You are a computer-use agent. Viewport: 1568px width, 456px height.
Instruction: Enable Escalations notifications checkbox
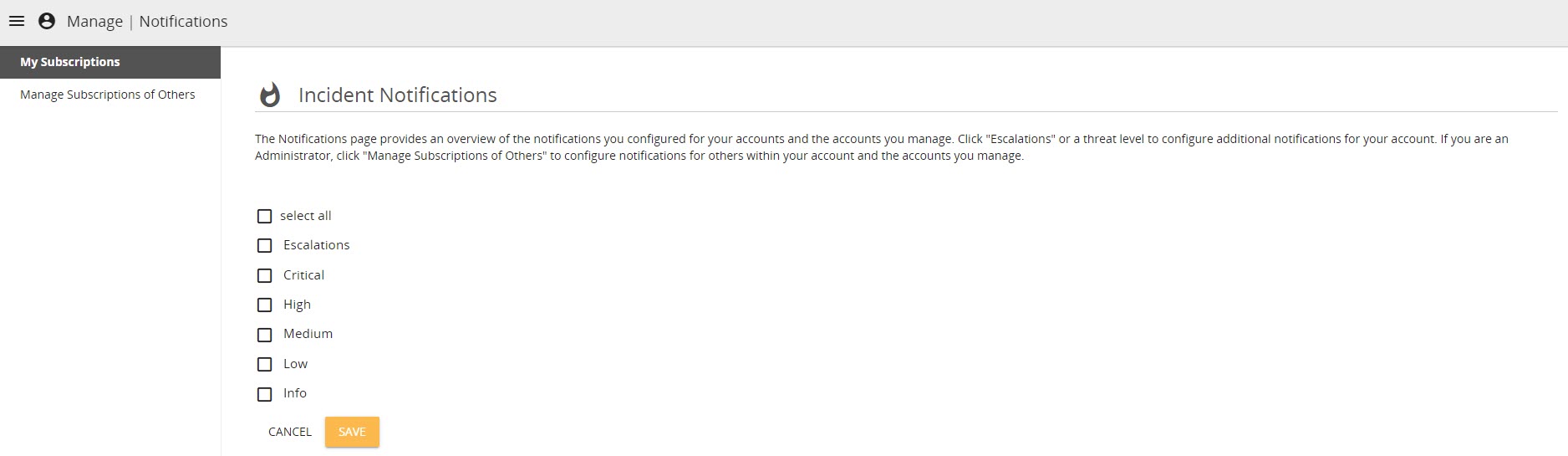(x=264, y=245)
